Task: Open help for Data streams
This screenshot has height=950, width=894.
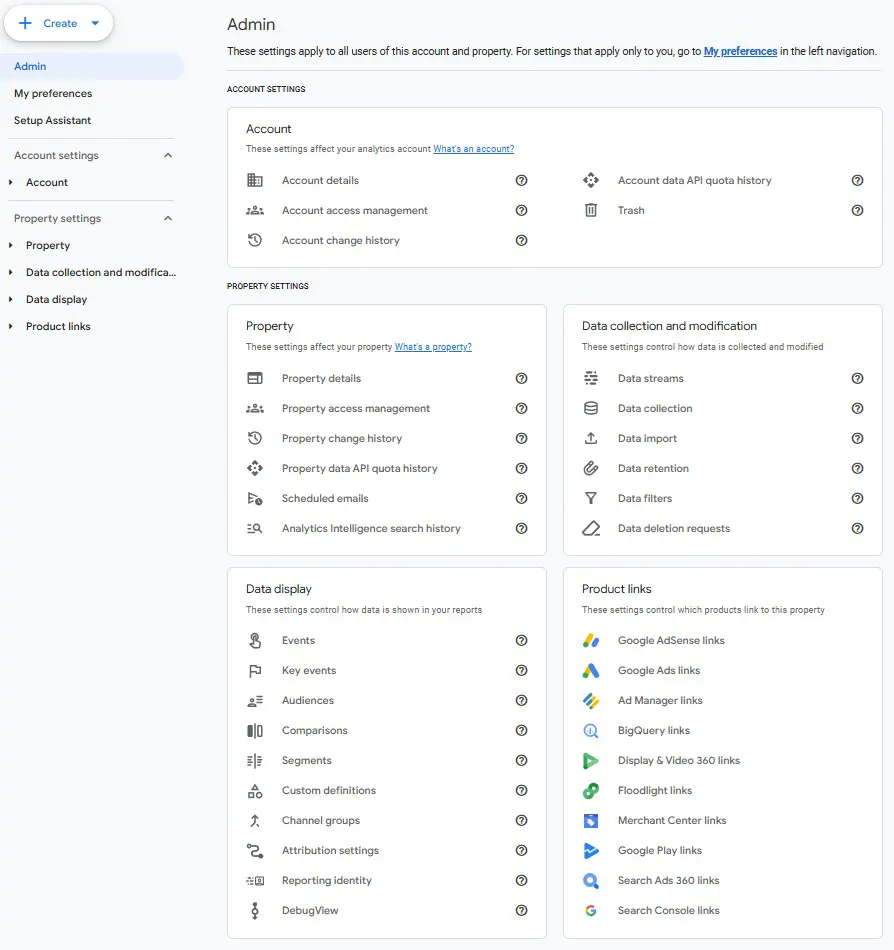Action: click(858, 379)
